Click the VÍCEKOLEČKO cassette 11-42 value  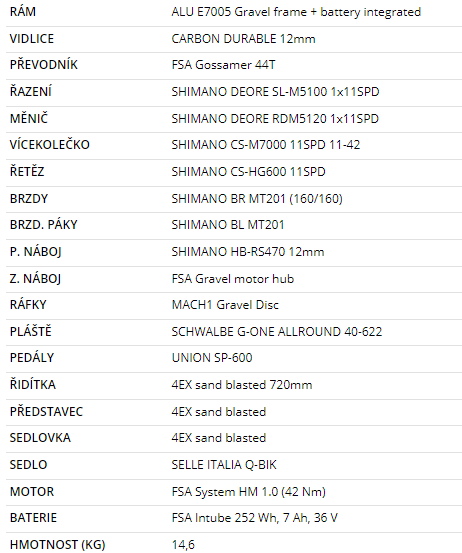click(266, 145)
